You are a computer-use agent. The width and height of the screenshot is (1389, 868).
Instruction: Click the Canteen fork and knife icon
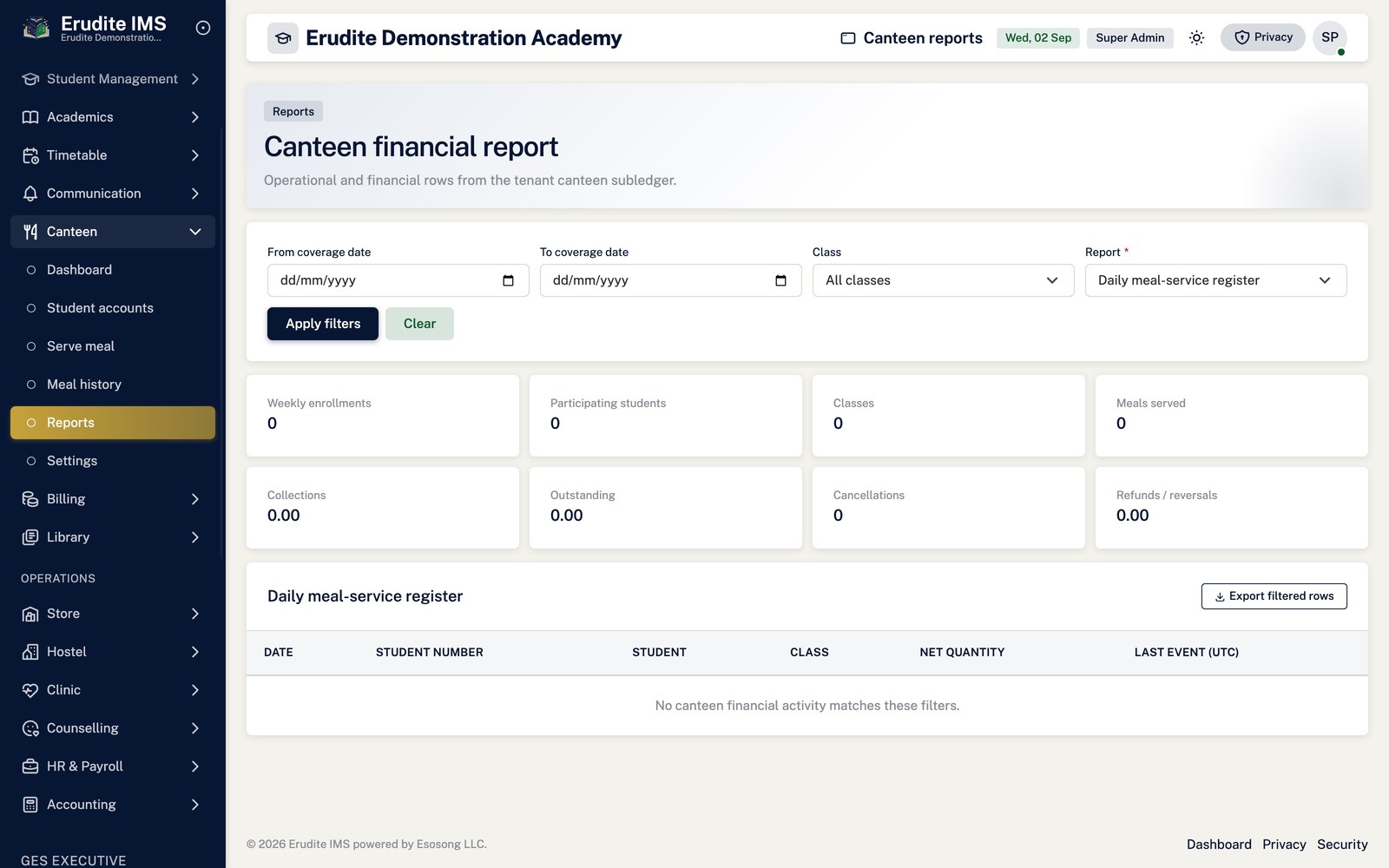click(x=30, y=232)
